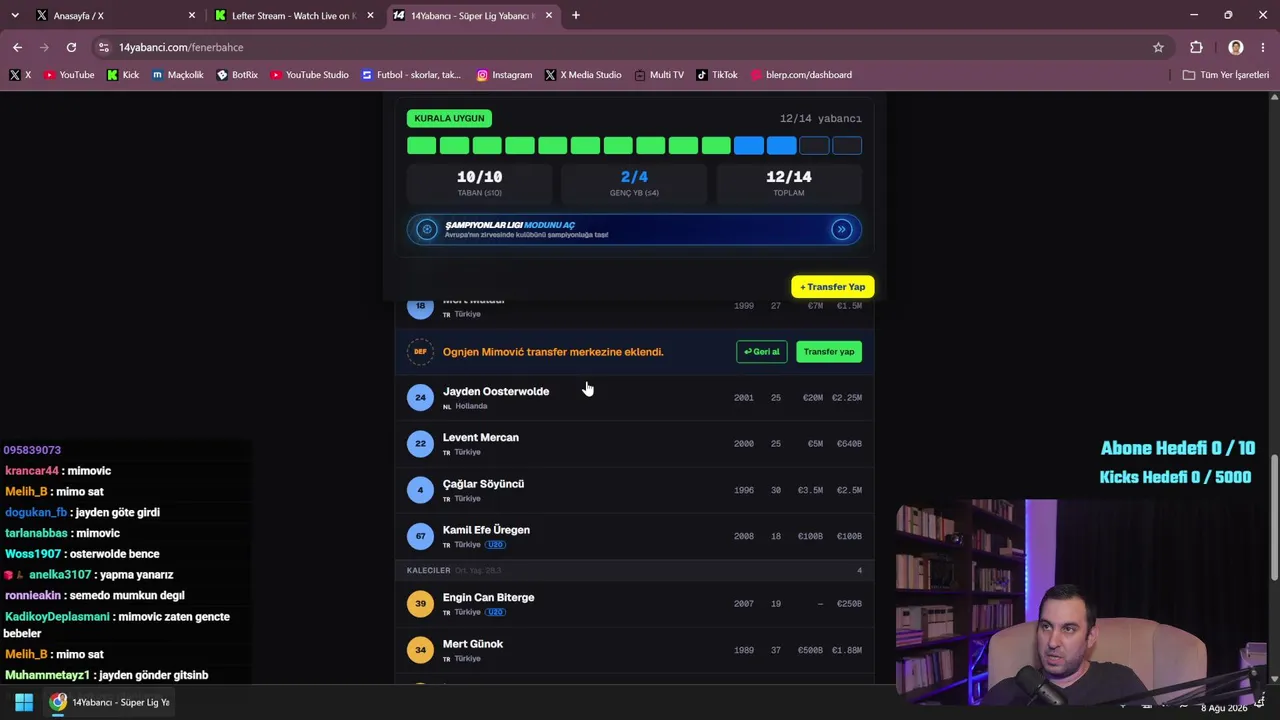Open the Multi TV bookmark
The width and height of the screenshot is (1280, 720).
pos(658,75)
